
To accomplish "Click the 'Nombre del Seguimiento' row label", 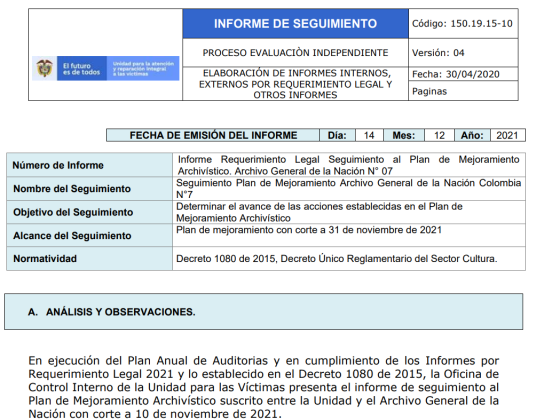I will (72, 189).
